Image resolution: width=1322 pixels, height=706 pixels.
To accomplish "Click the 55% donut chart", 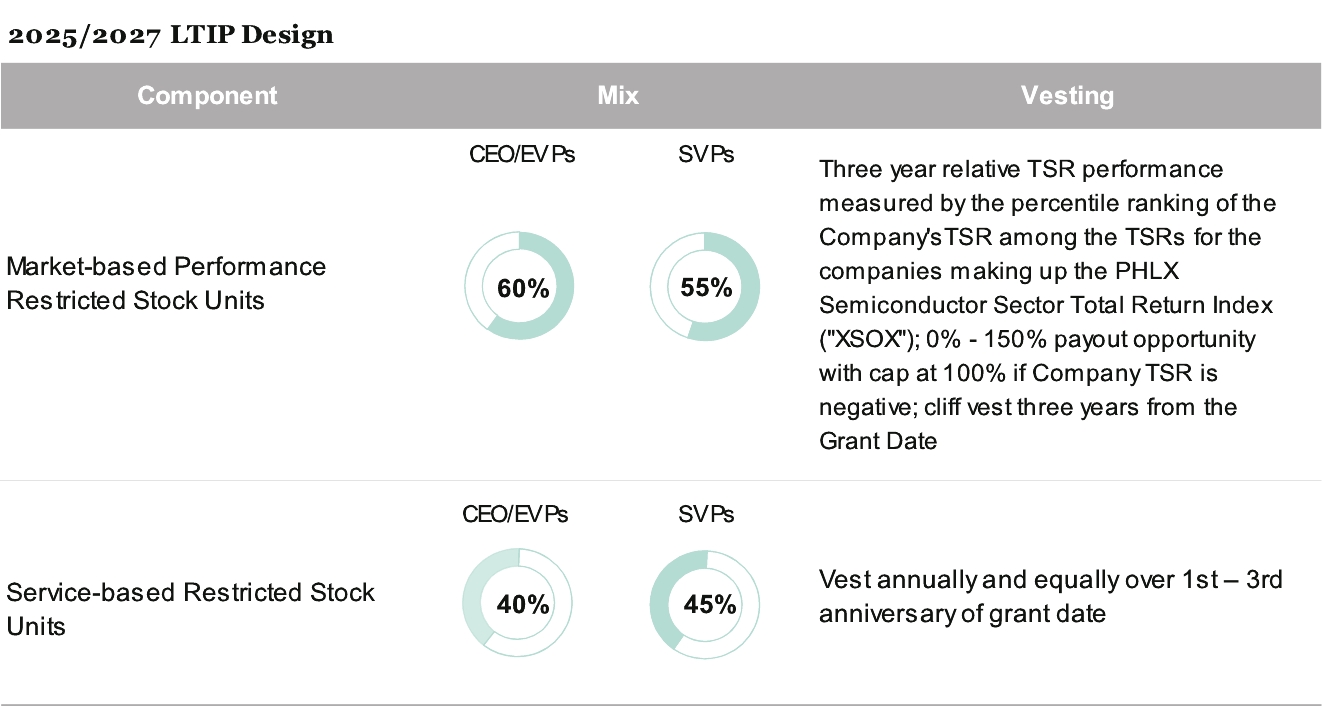I will coord(705,288).
